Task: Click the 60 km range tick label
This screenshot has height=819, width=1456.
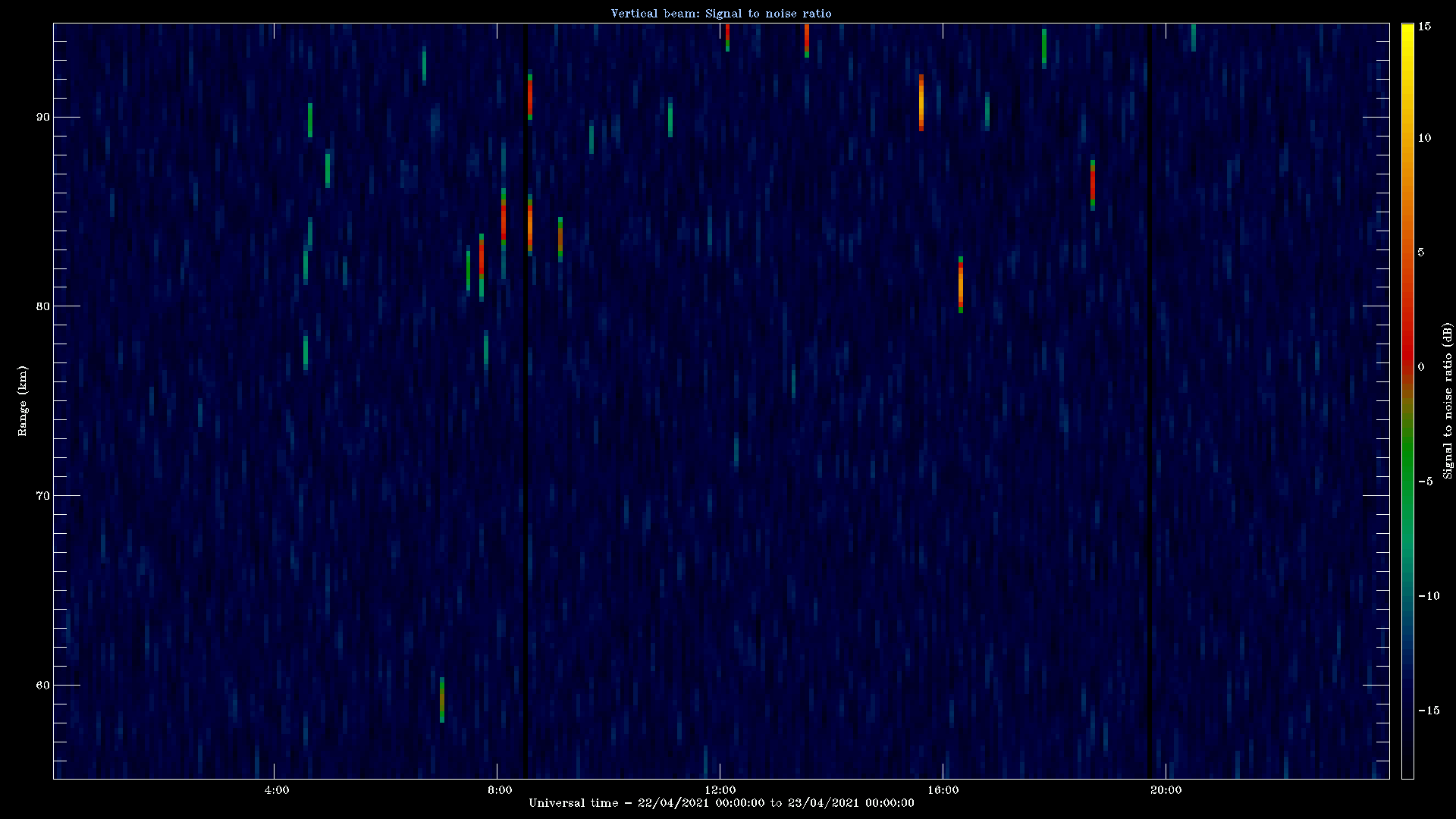Action: tap(42, 686)
